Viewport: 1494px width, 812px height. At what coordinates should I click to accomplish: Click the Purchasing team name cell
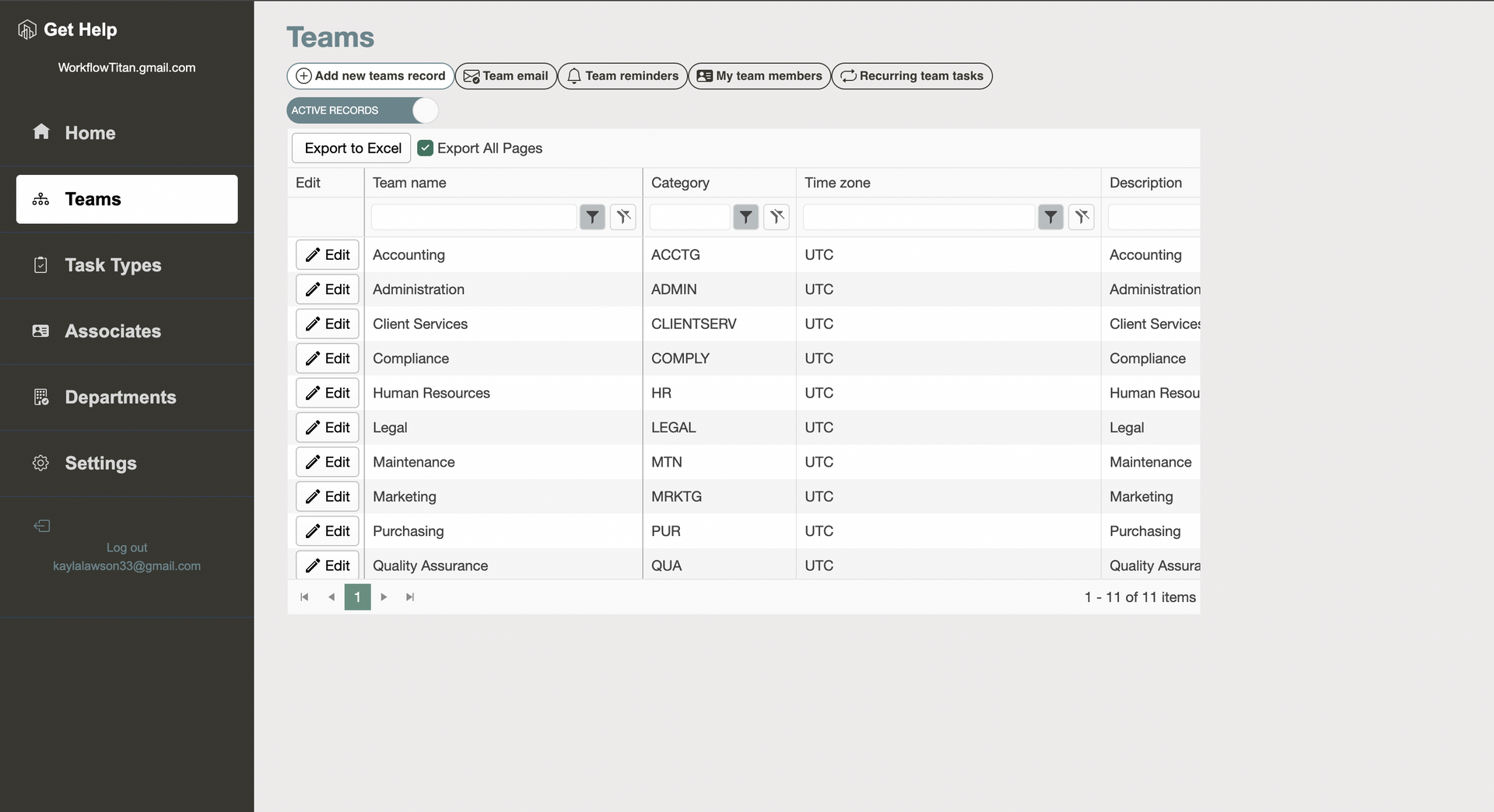tap(503, 531)
